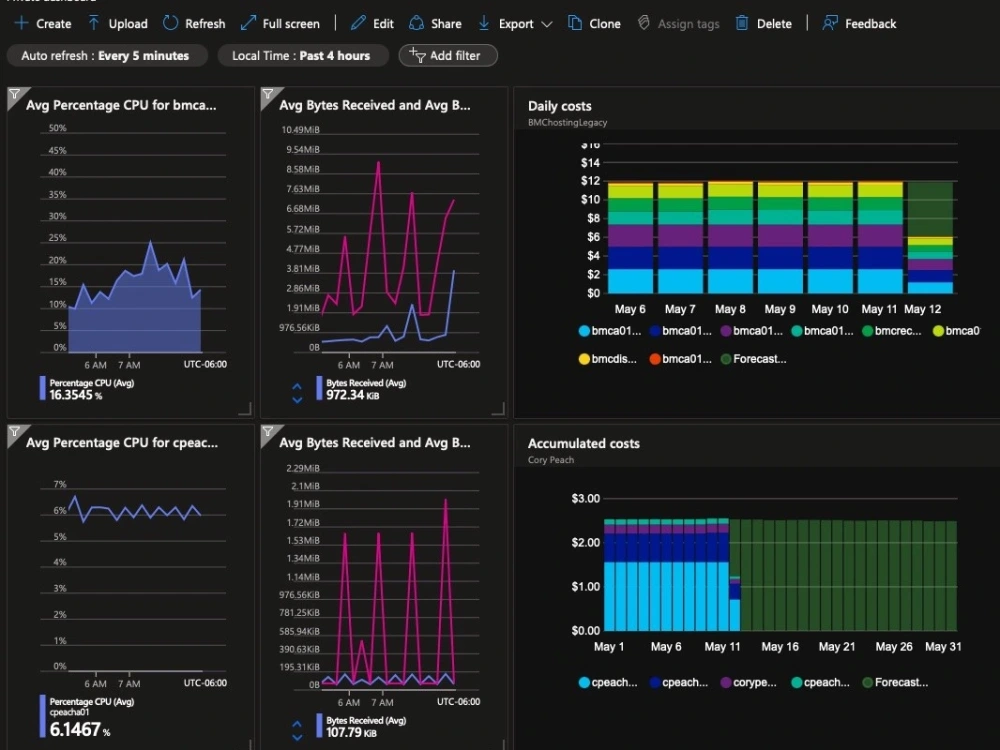
Task: Open Avg Percentage CPU for cpeac tile title
Action: (122, 443)
